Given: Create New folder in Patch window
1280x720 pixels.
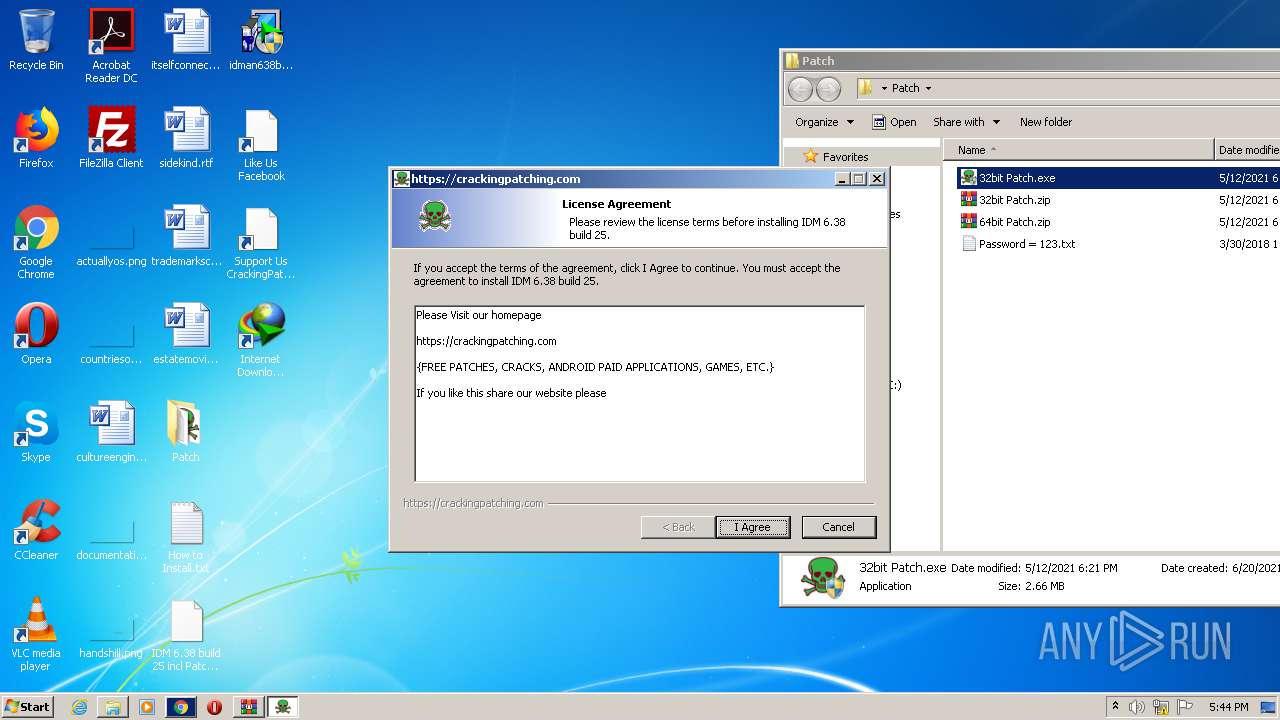Looking at the screenshot, I should point(1046,122).
